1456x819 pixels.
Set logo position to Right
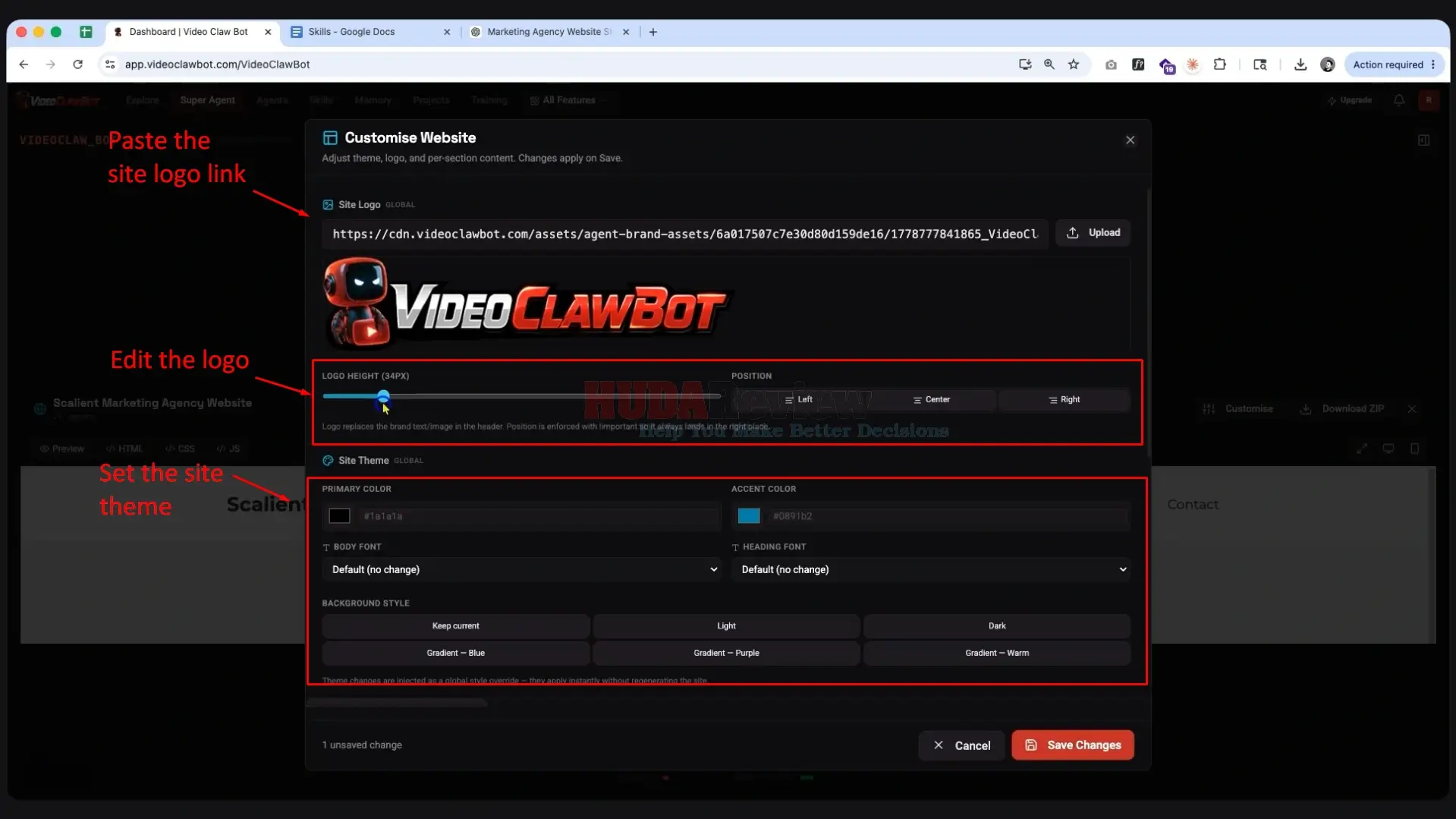pos(1064,400)
